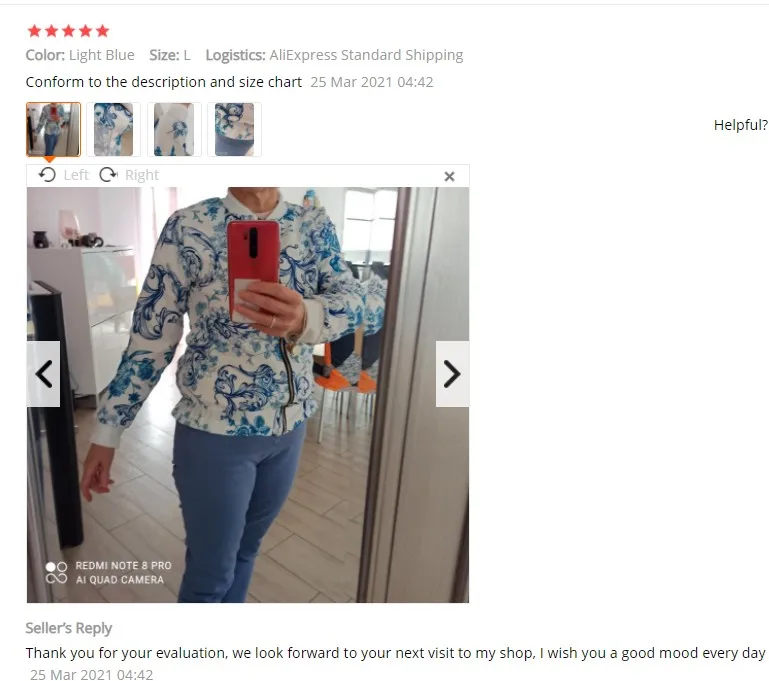Image resolution: width=769 pixels, height=681 pixels.
Task: Click the fifth red rating star
Action: point(103,31)
